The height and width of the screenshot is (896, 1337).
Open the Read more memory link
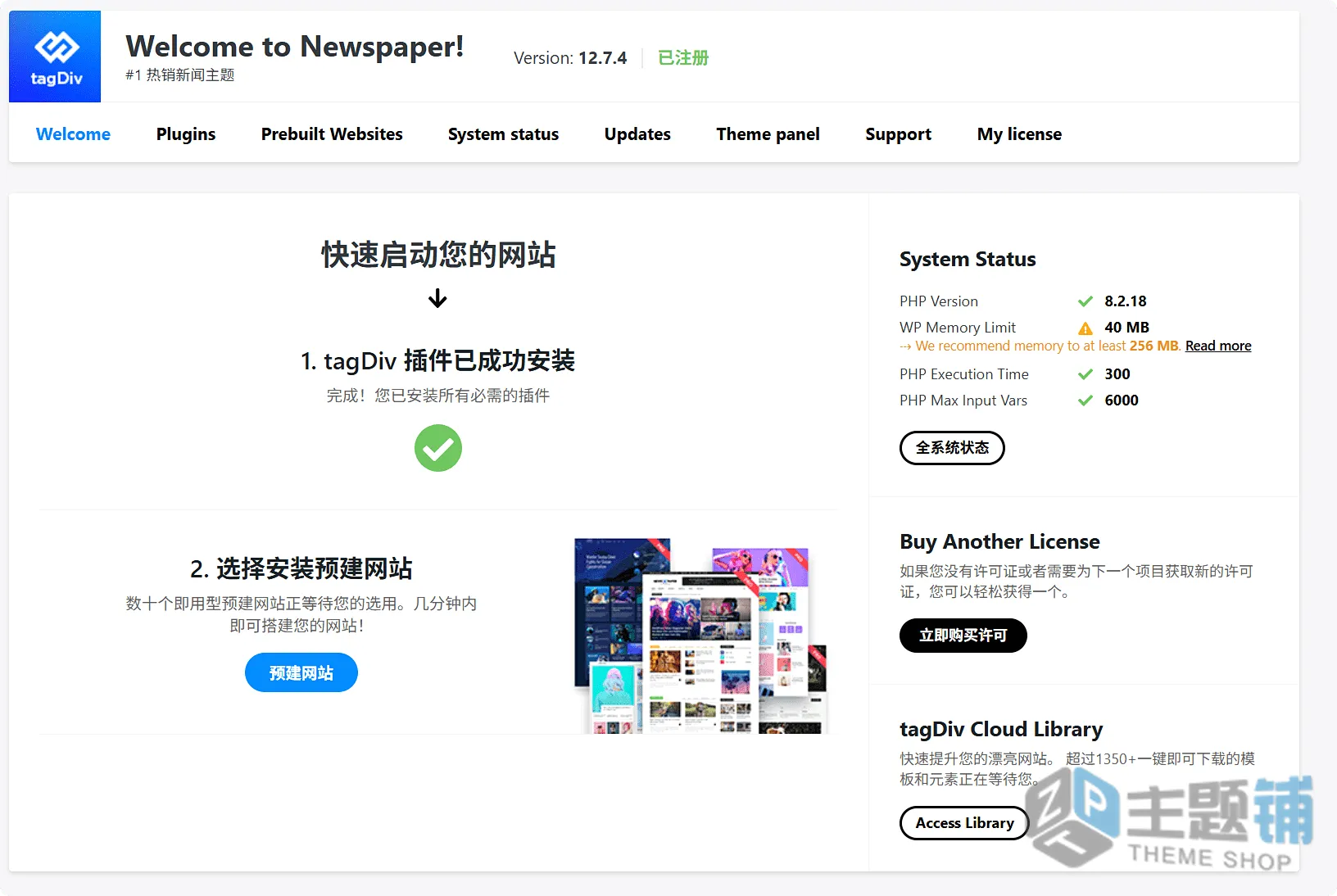pos(1218,346)
